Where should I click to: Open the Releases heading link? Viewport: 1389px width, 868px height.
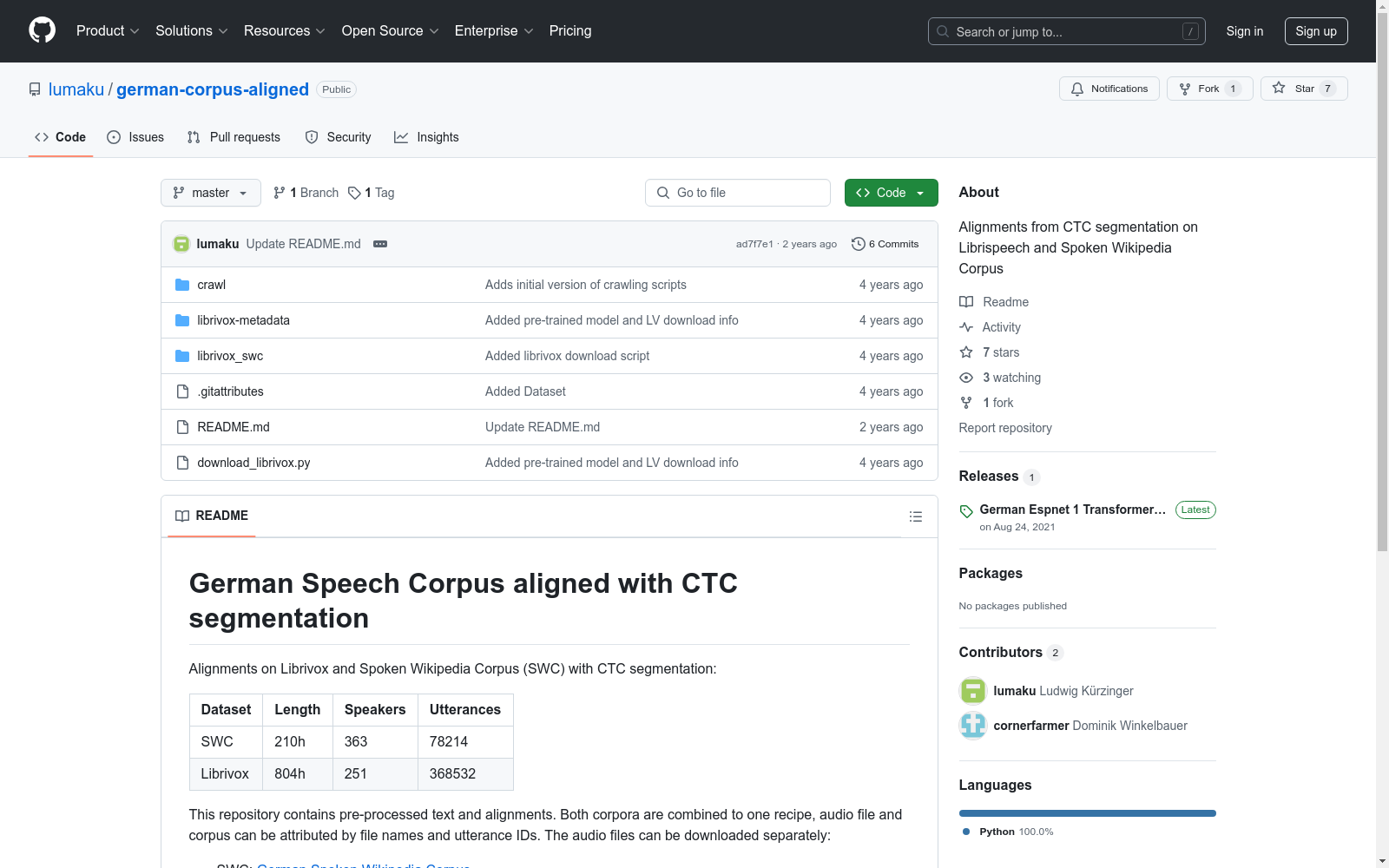[989, 476]
